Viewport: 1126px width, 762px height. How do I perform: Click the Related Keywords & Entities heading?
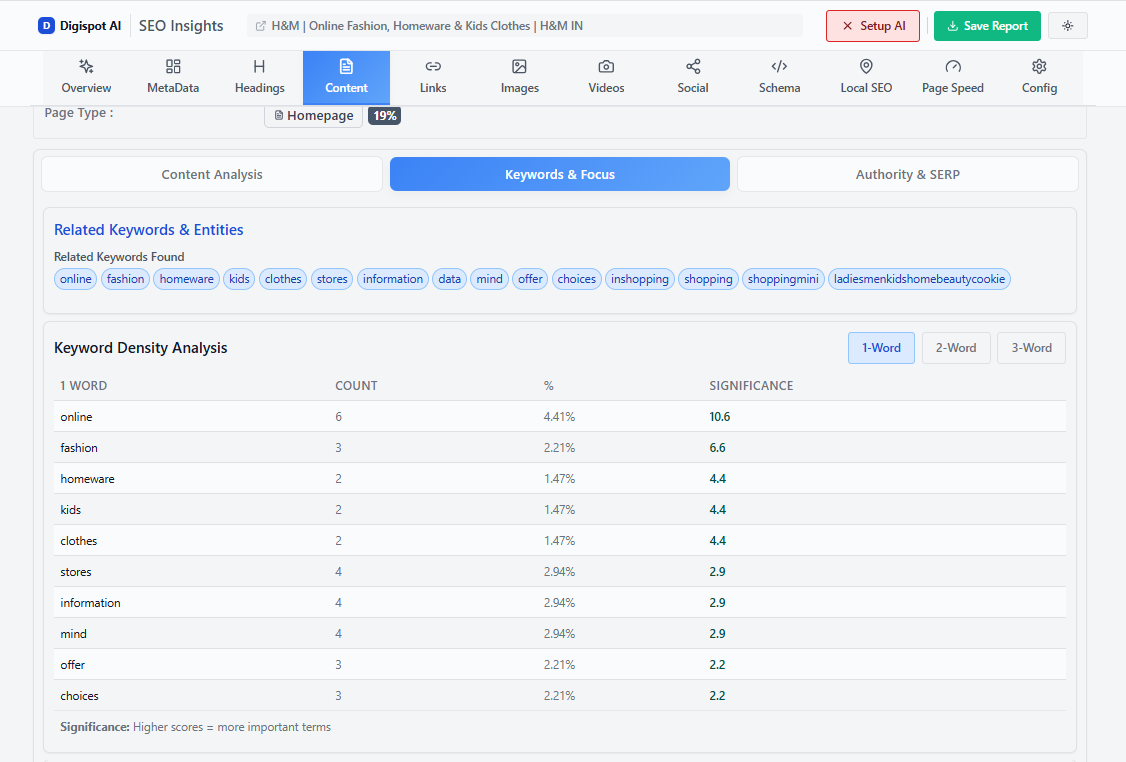[x=149, y=230]
